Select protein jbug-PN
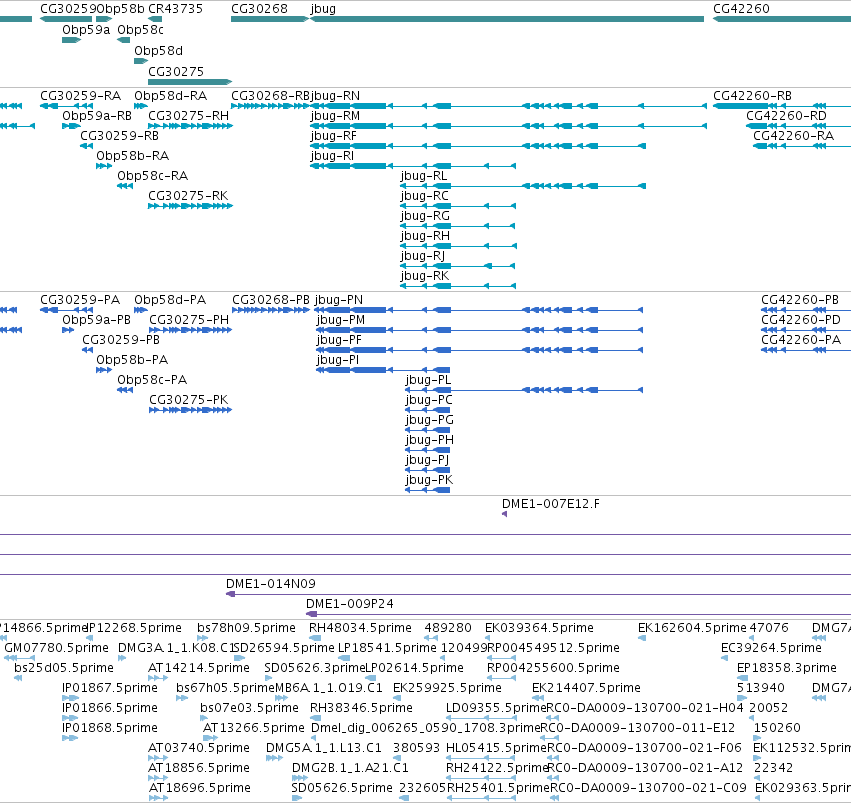Screen dimensions: 851x803 click(x=339, y=300)
